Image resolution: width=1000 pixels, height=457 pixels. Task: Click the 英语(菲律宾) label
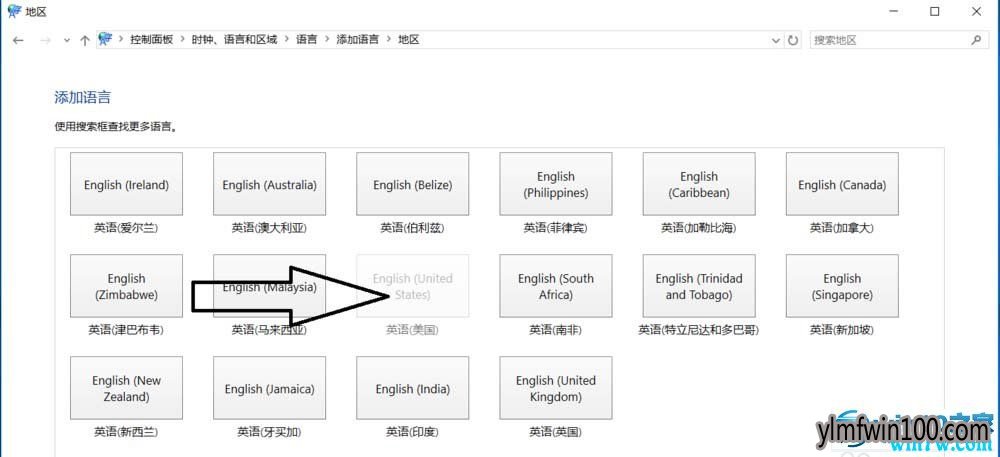coord(555,228)
